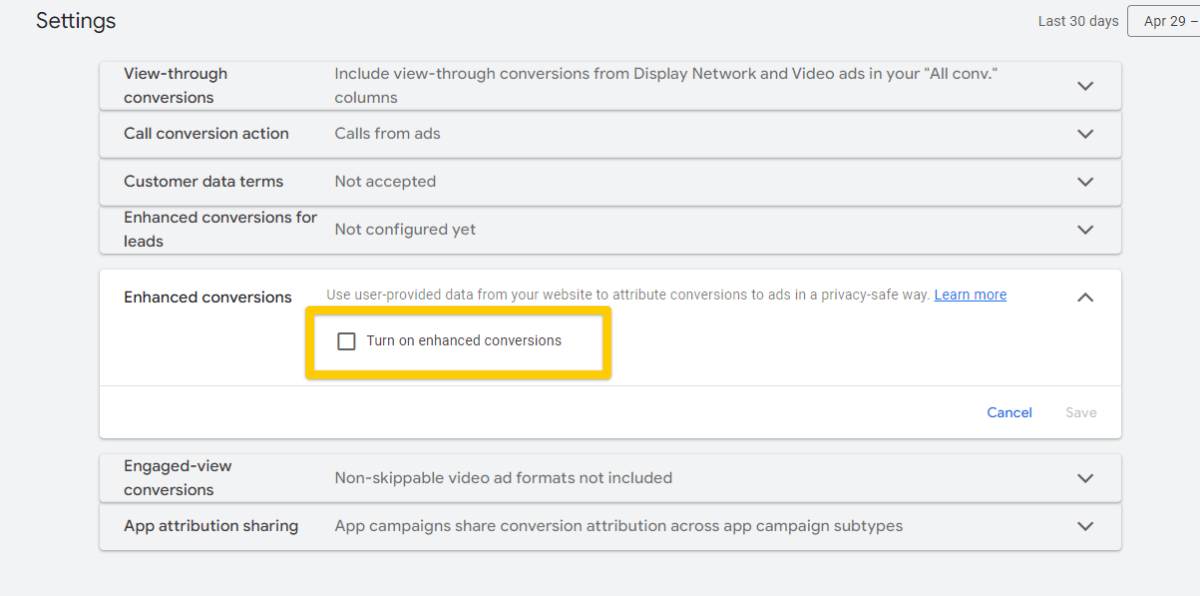
Task: Open the Learn more link
Action: 970,295
